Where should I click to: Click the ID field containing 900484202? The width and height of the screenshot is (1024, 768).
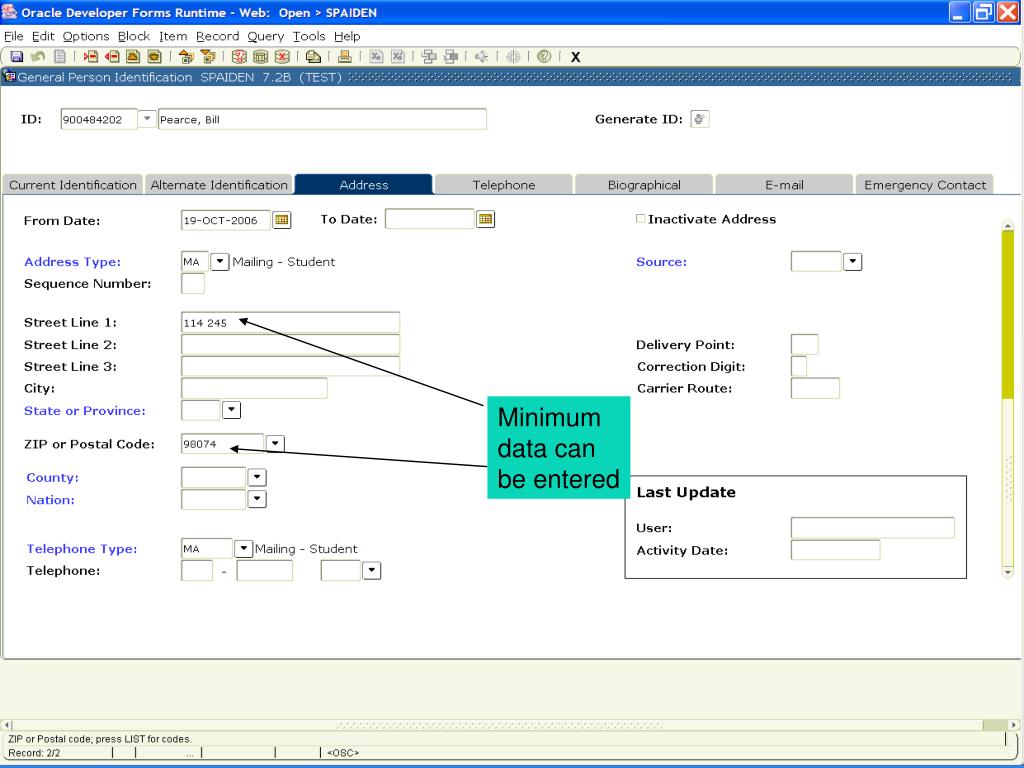coord(99,120)
